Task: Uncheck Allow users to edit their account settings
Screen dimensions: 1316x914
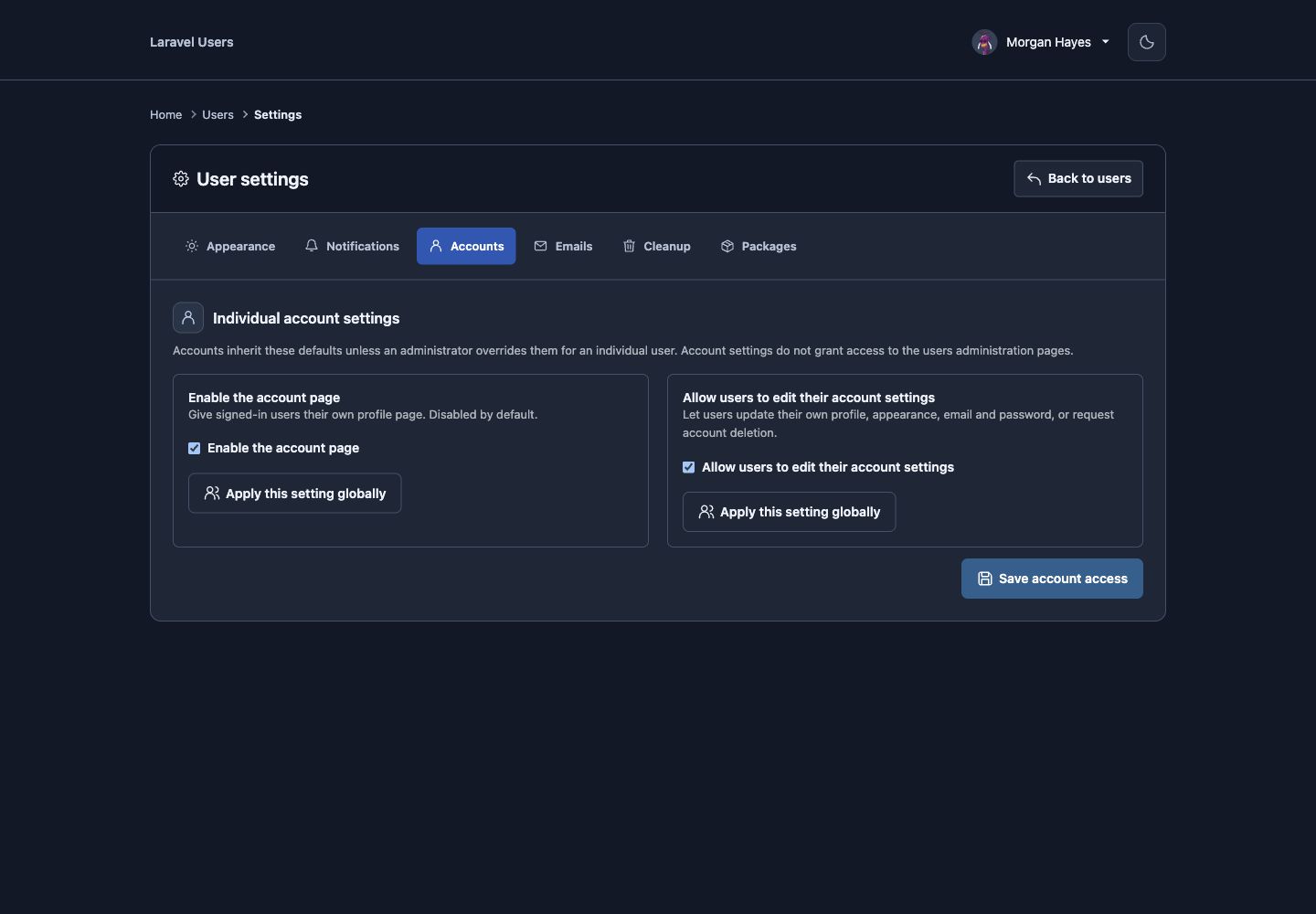Action: pyautogui.click(x=689, y=467)
